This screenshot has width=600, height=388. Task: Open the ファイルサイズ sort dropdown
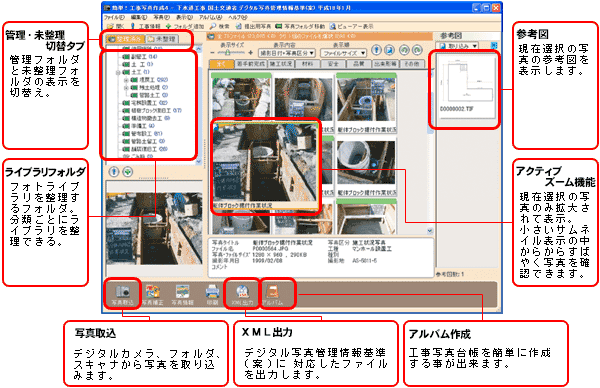pos(343,53)
